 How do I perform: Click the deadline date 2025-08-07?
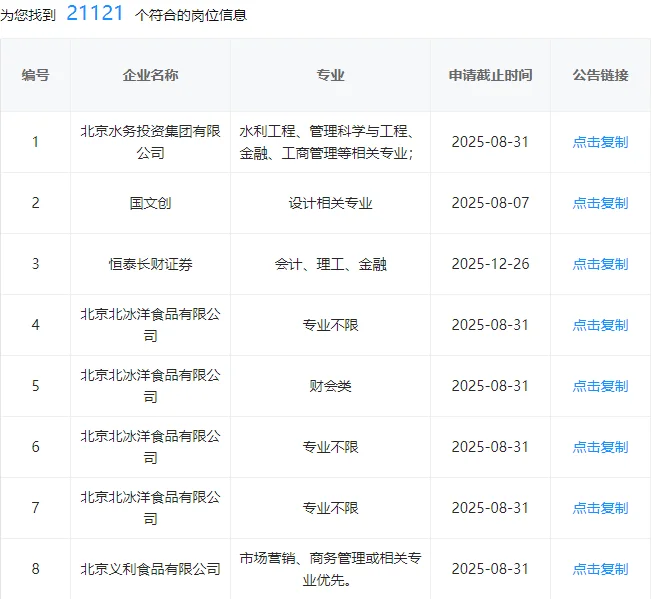tap(490, 203)
